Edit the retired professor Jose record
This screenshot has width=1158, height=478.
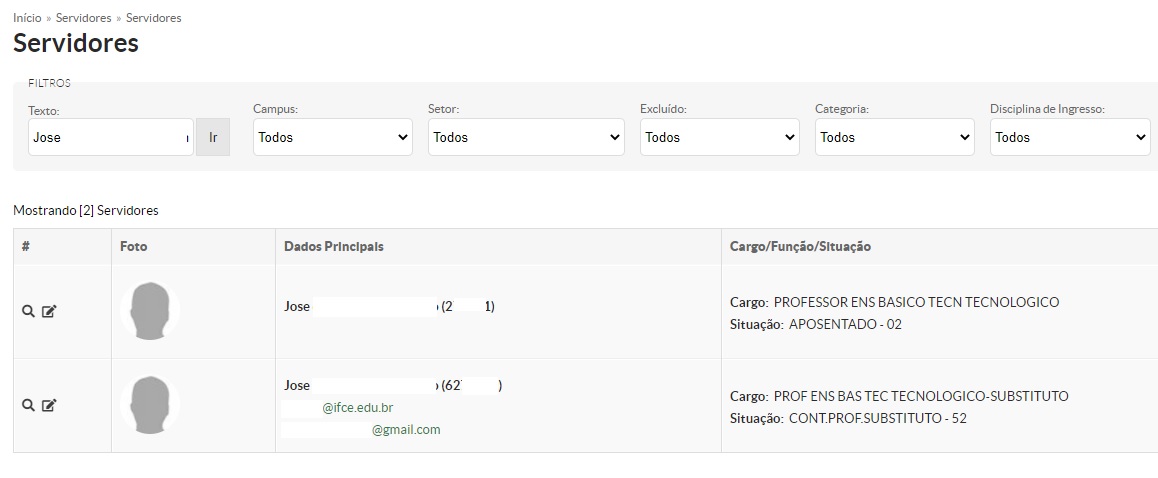coord(49,311)
